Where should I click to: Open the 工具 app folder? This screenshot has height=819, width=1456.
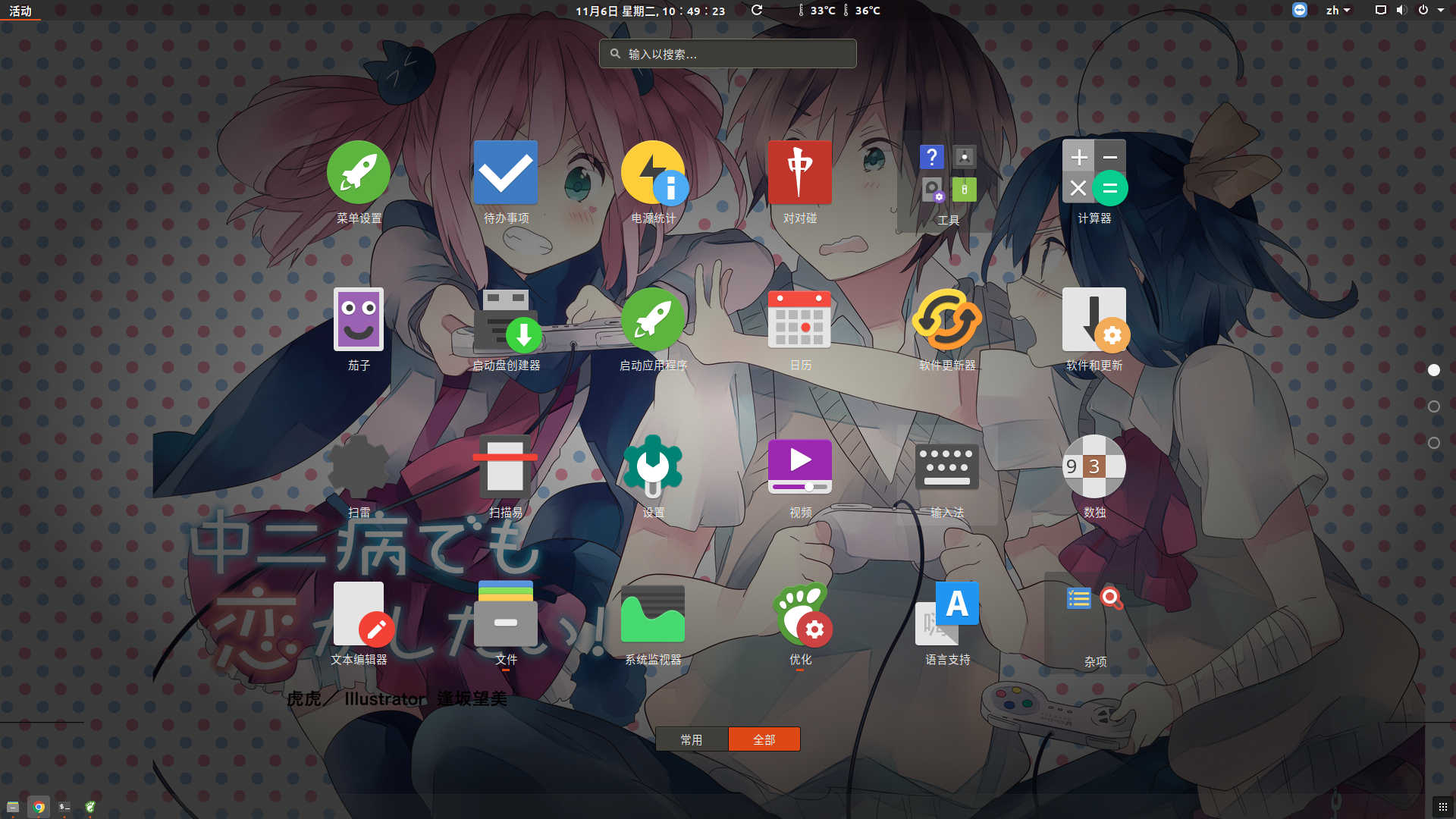coord(947,183)
